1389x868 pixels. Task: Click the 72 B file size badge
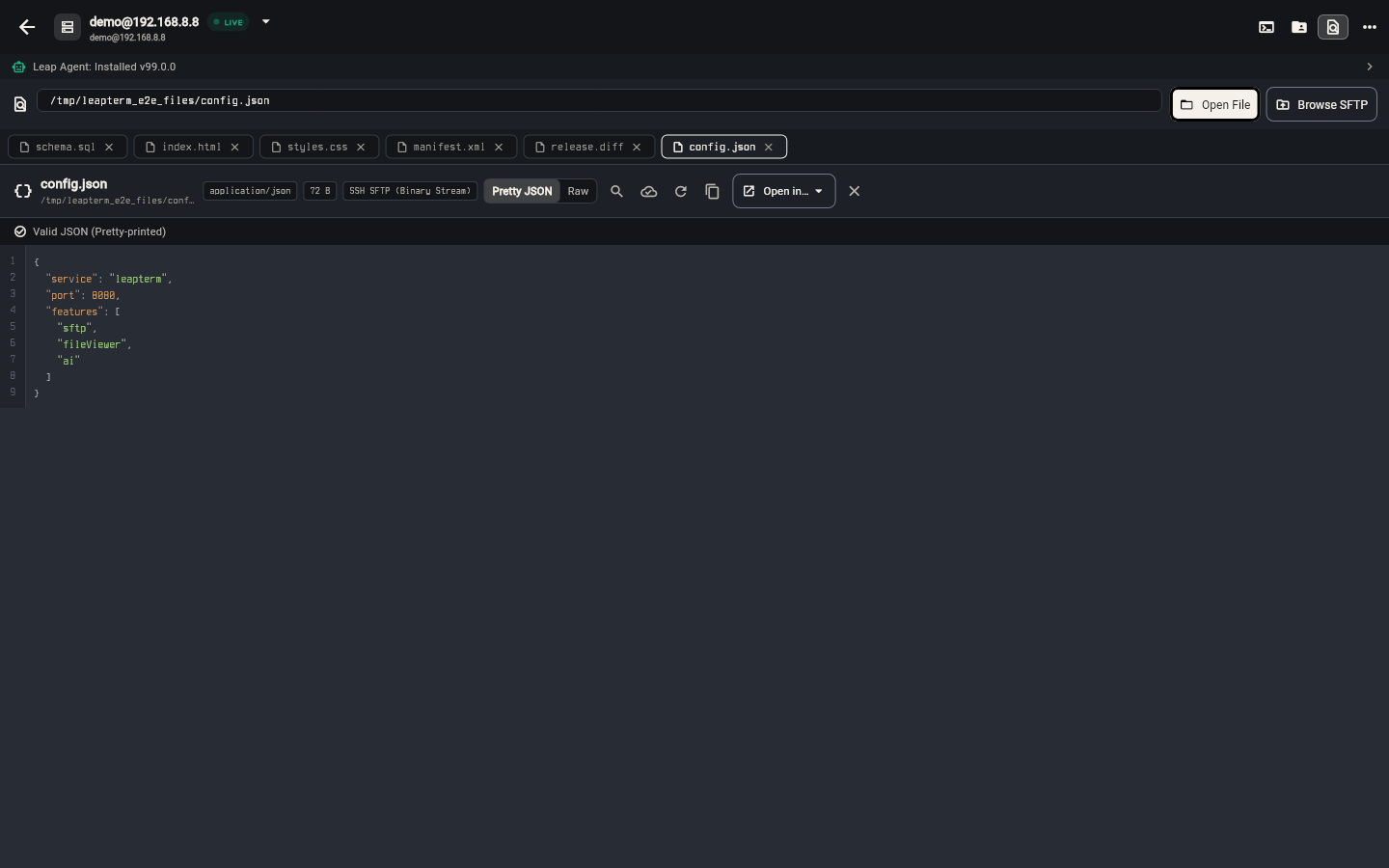320,191
